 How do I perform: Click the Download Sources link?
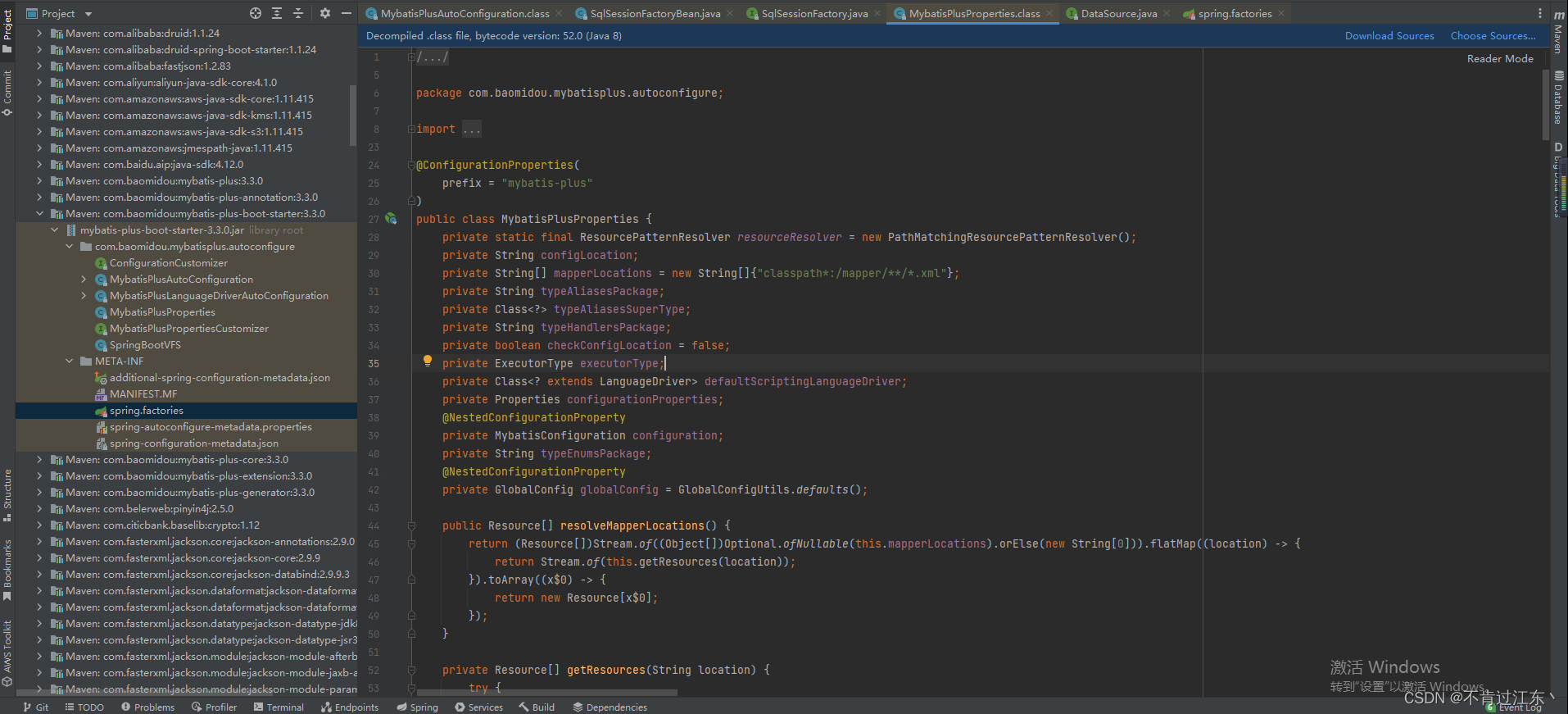coord(1389,35)
